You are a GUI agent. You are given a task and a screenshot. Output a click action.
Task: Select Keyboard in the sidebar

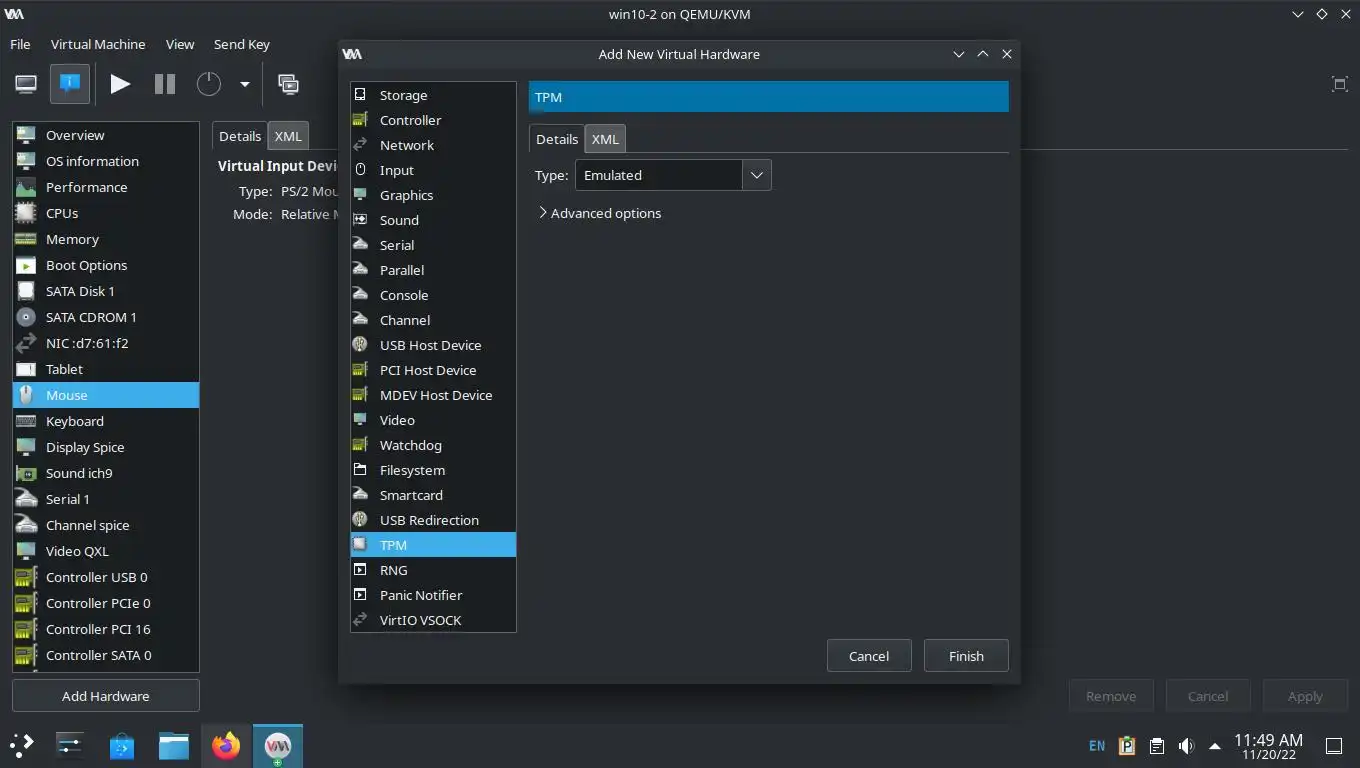coord(106,421)
